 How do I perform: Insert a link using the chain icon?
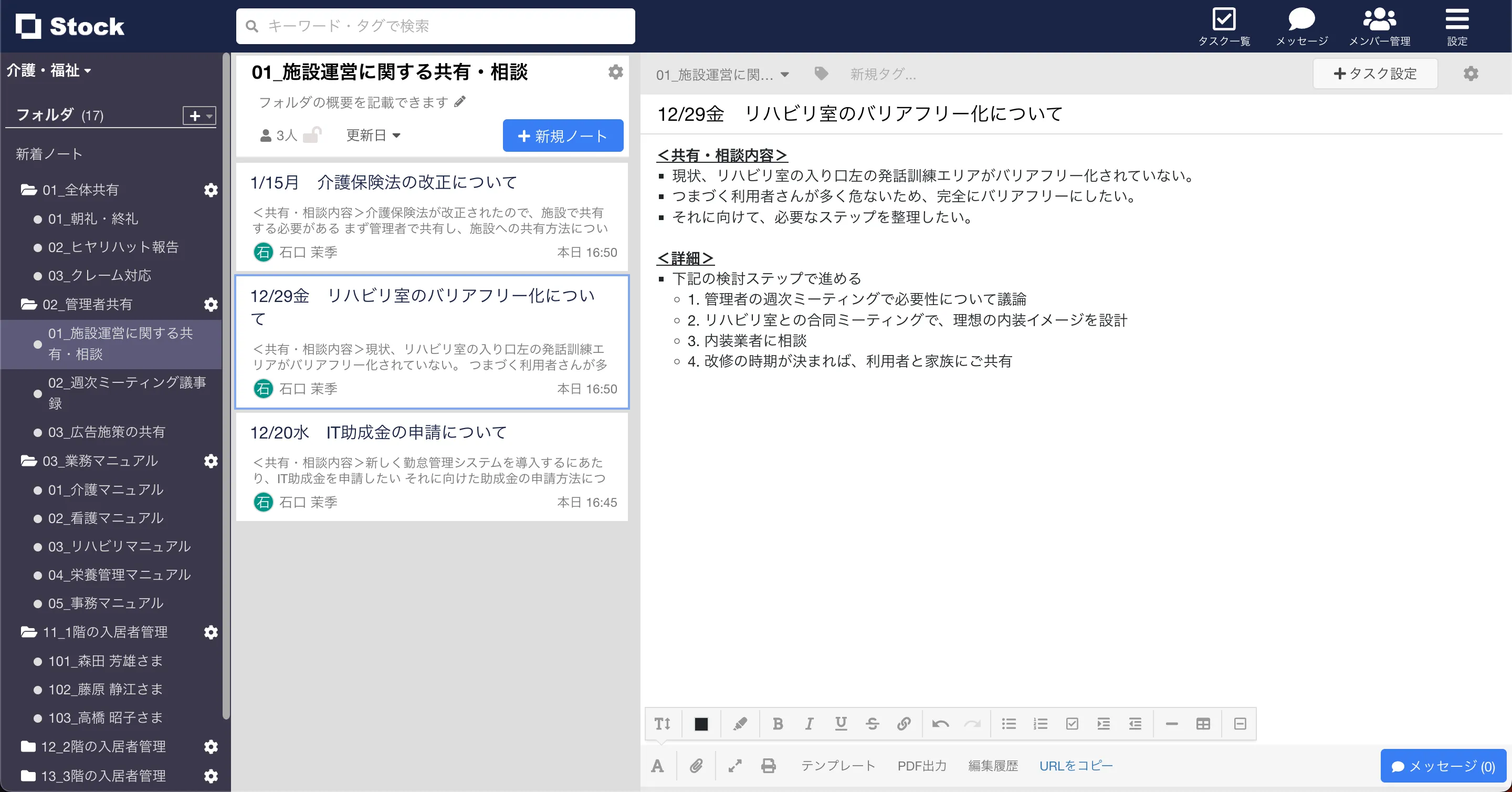click(x=904, y=724)
